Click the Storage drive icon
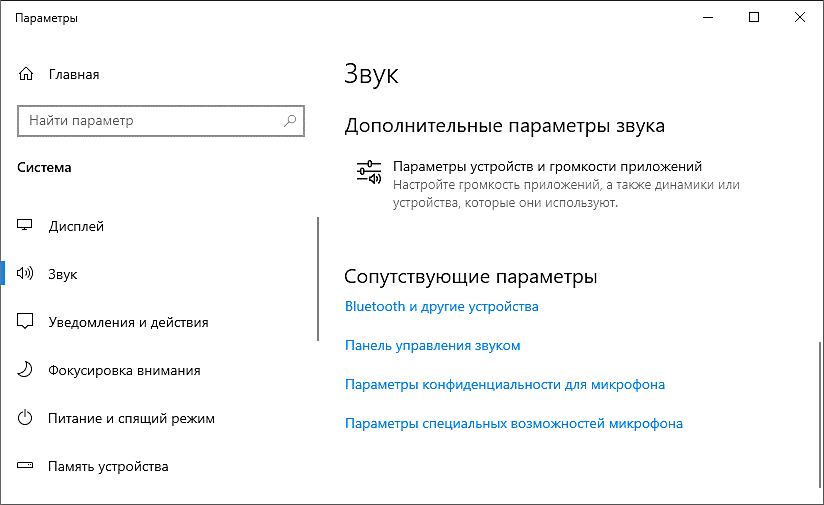 click(x=26, y=466)
